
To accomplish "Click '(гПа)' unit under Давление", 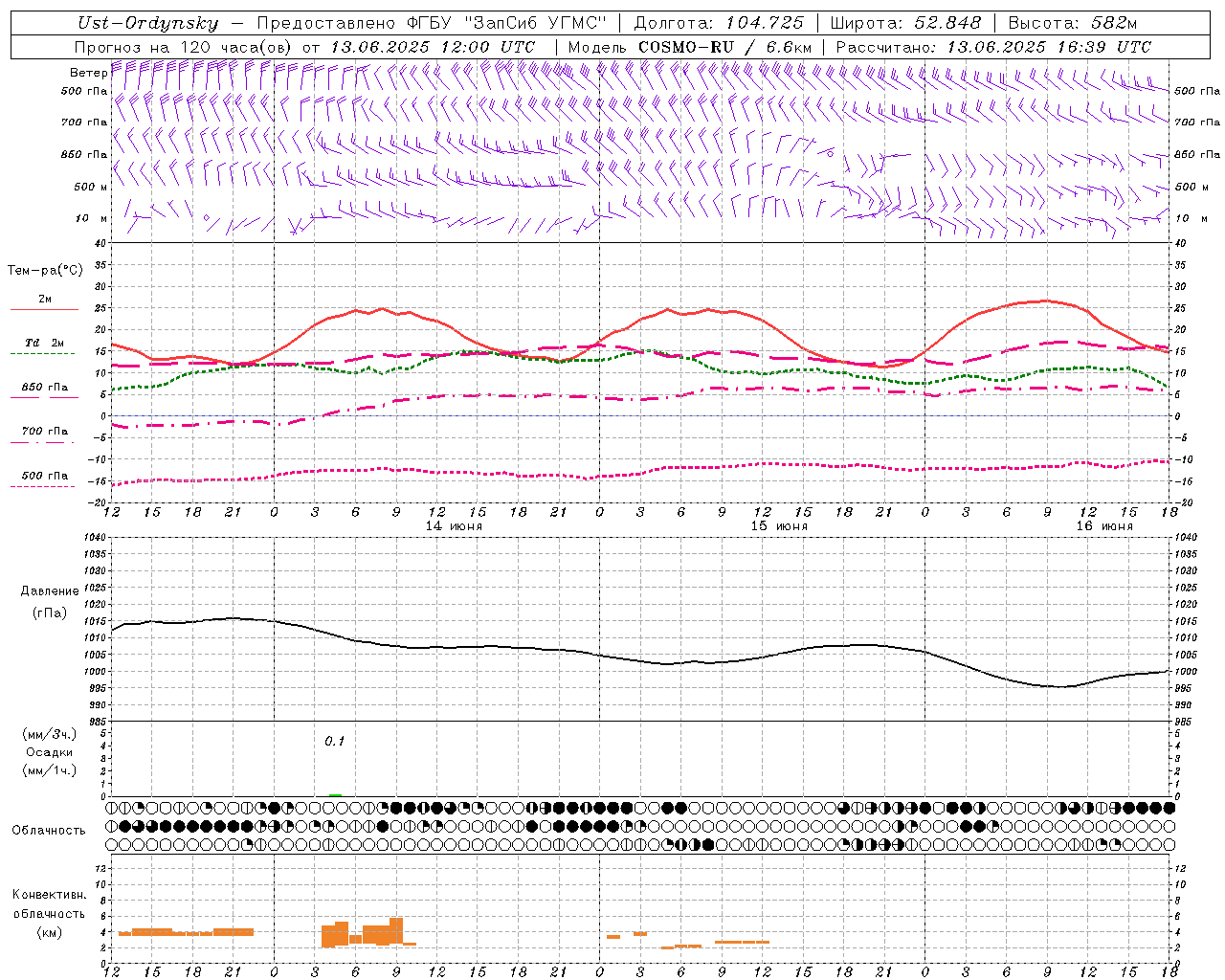I will click(50, 612).
